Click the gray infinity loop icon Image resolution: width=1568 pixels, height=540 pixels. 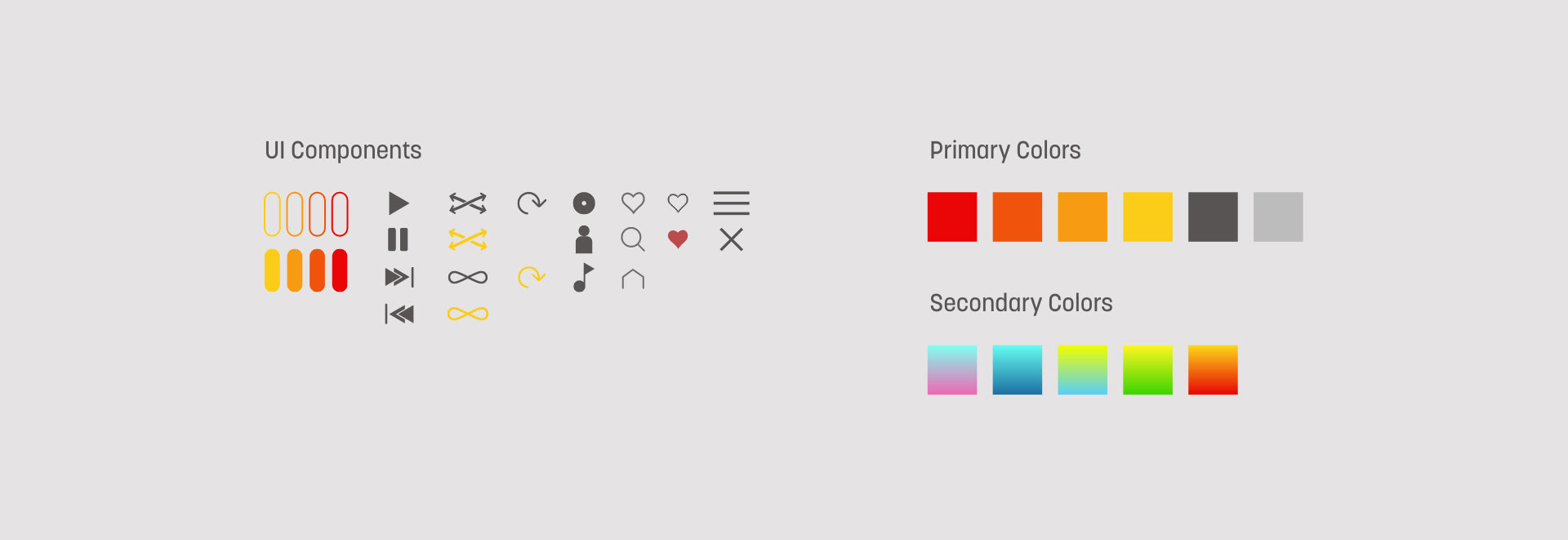tap(468, 278)
